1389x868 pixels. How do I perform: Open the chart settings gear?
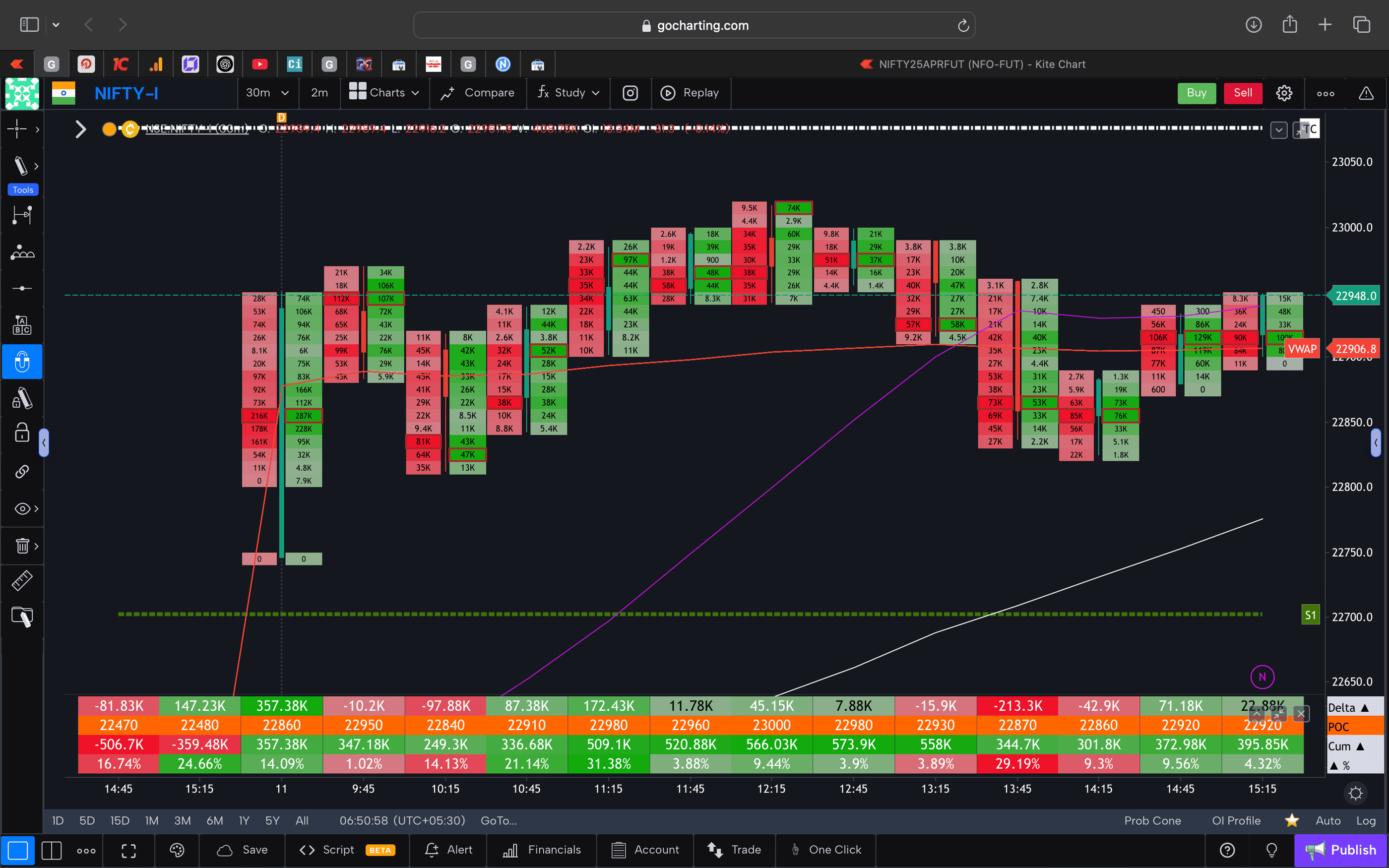1284,92
